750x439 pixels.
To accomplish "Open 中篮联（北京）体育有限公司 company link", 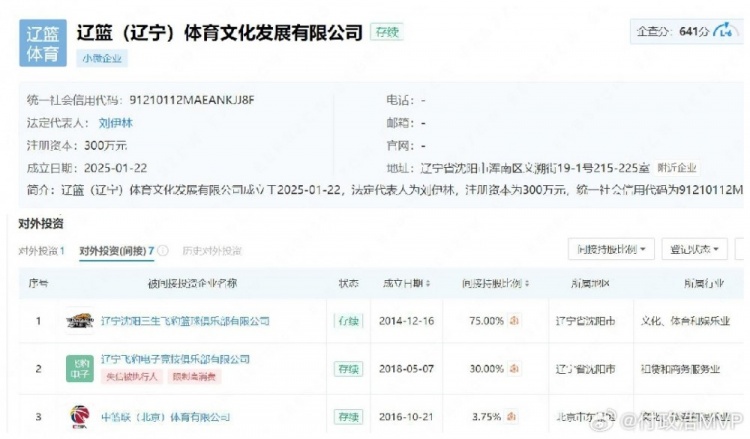I will coord(165,416).
